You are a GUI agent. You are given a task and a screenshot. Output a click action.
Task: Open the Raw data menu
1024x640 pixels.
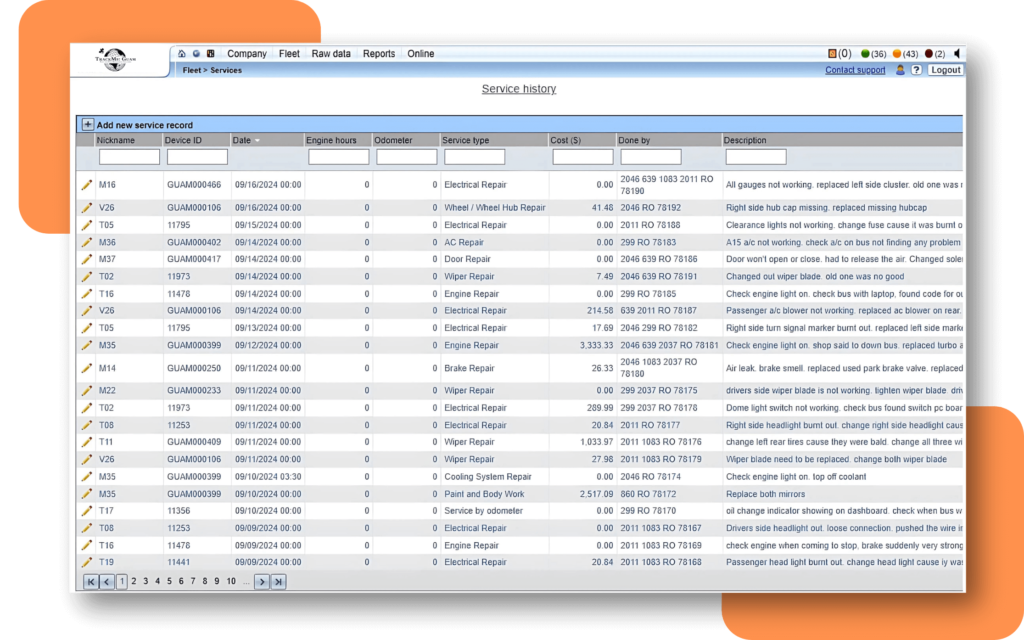[x=331, y=54]
